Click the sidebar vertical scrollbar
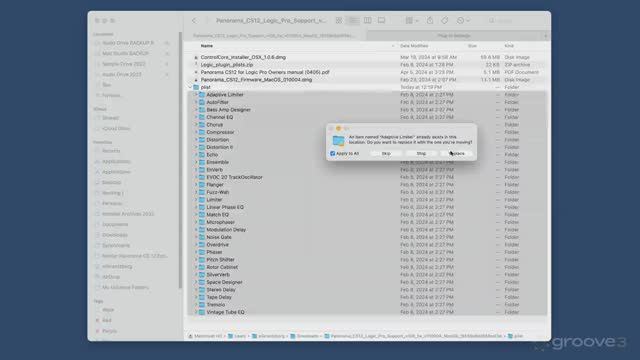The image size is (640, 360). [x=180, y=159]
